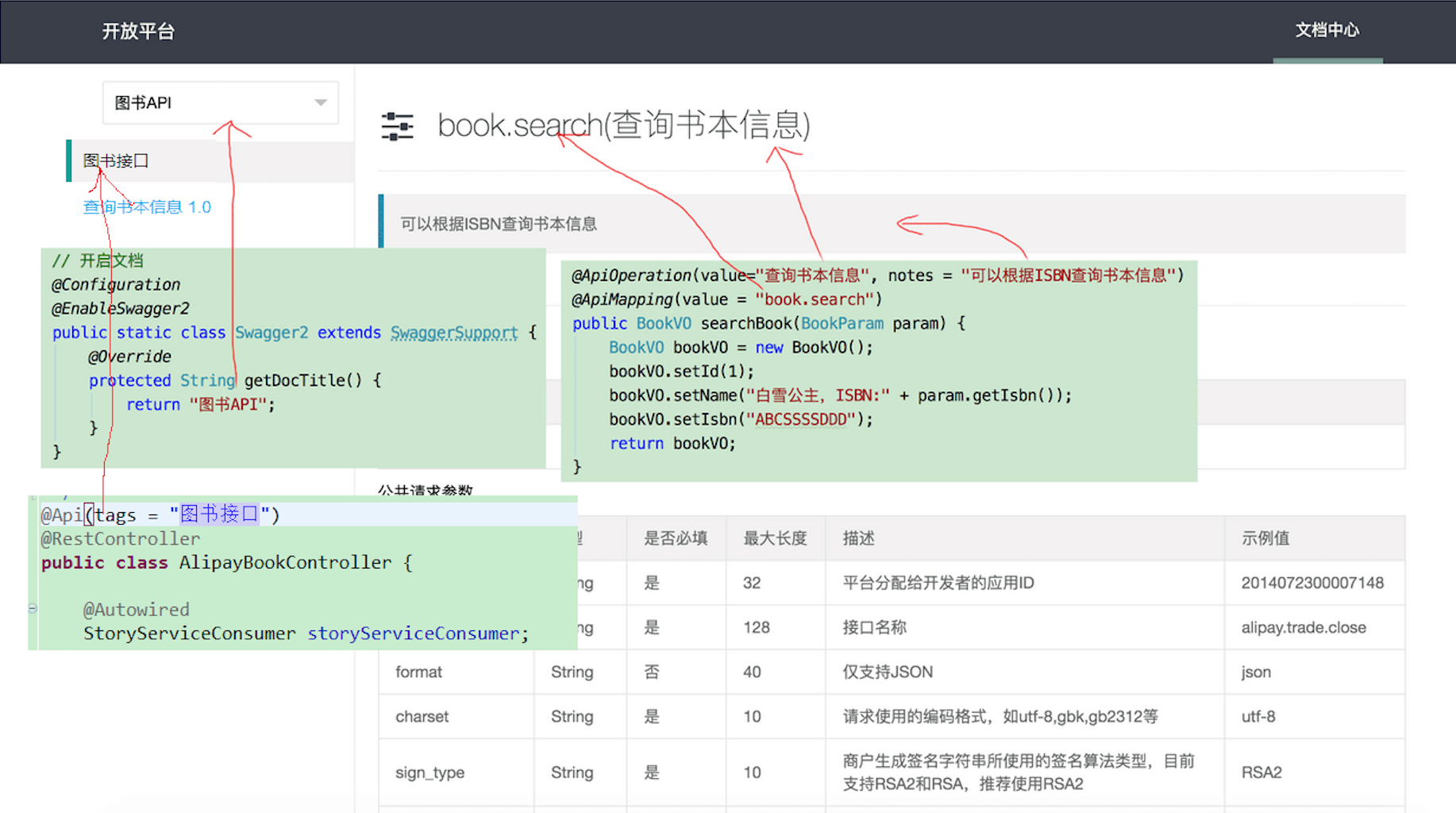This screenshot has height=813, width=1456.
Task: Click the 示例值 column header
Action: (1265, 538)
